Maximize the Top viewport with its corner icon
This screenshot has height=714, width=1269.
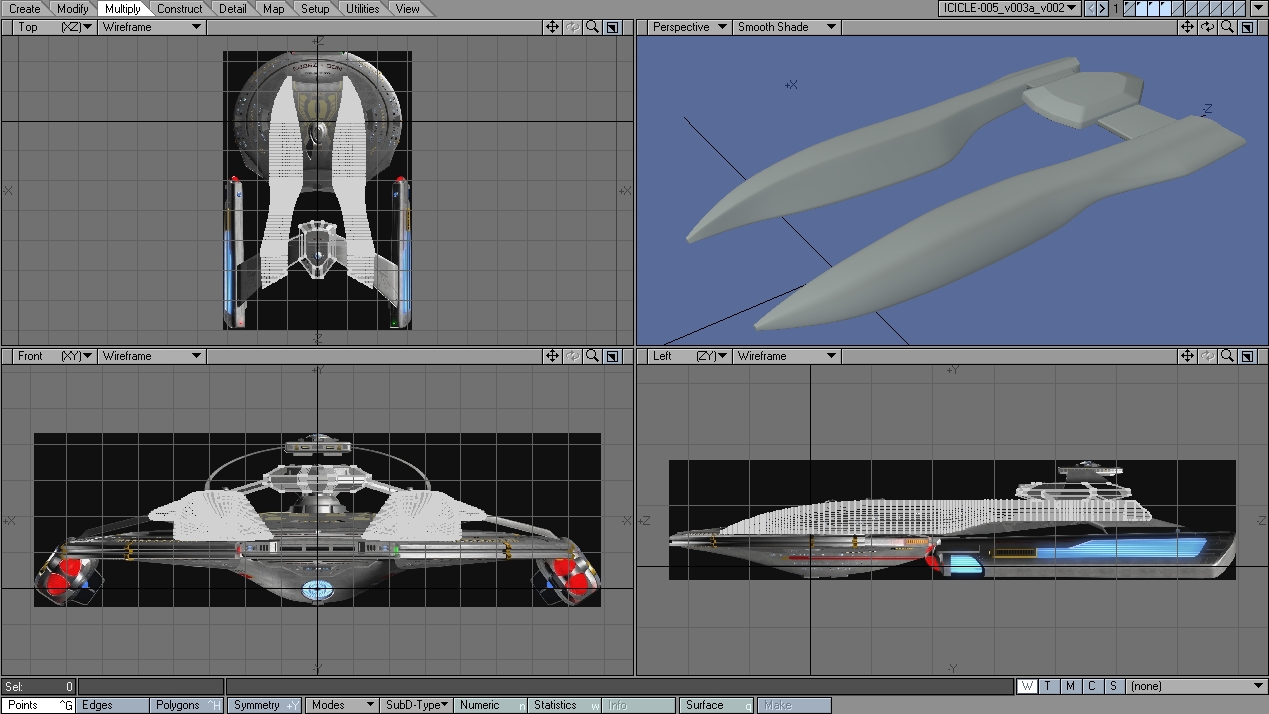[x=613, y=27]
